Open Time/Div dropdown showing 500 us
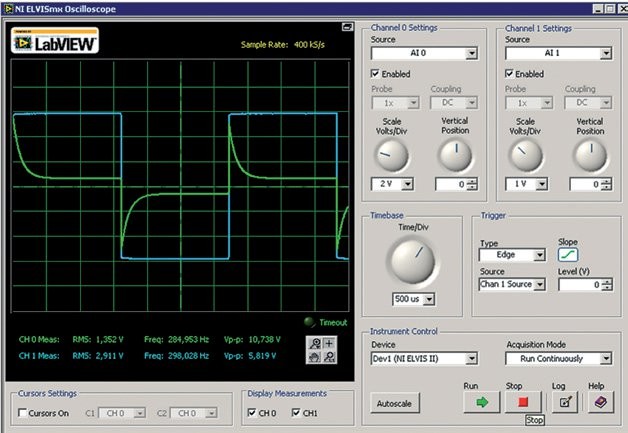Viewport: 628px width, 433px height. 414,299
